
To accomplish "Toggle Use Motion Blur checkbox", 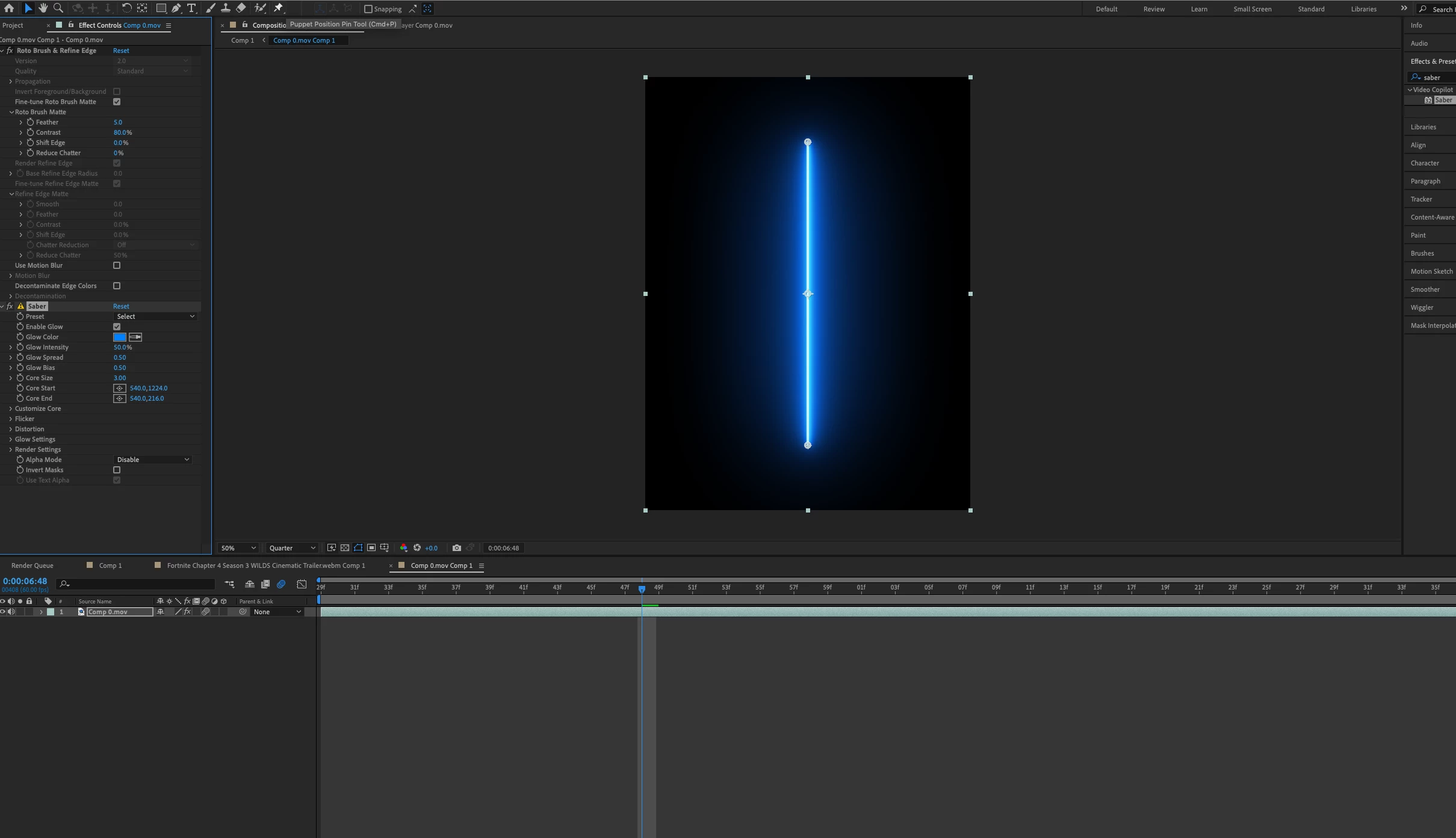I will point(117,265).
